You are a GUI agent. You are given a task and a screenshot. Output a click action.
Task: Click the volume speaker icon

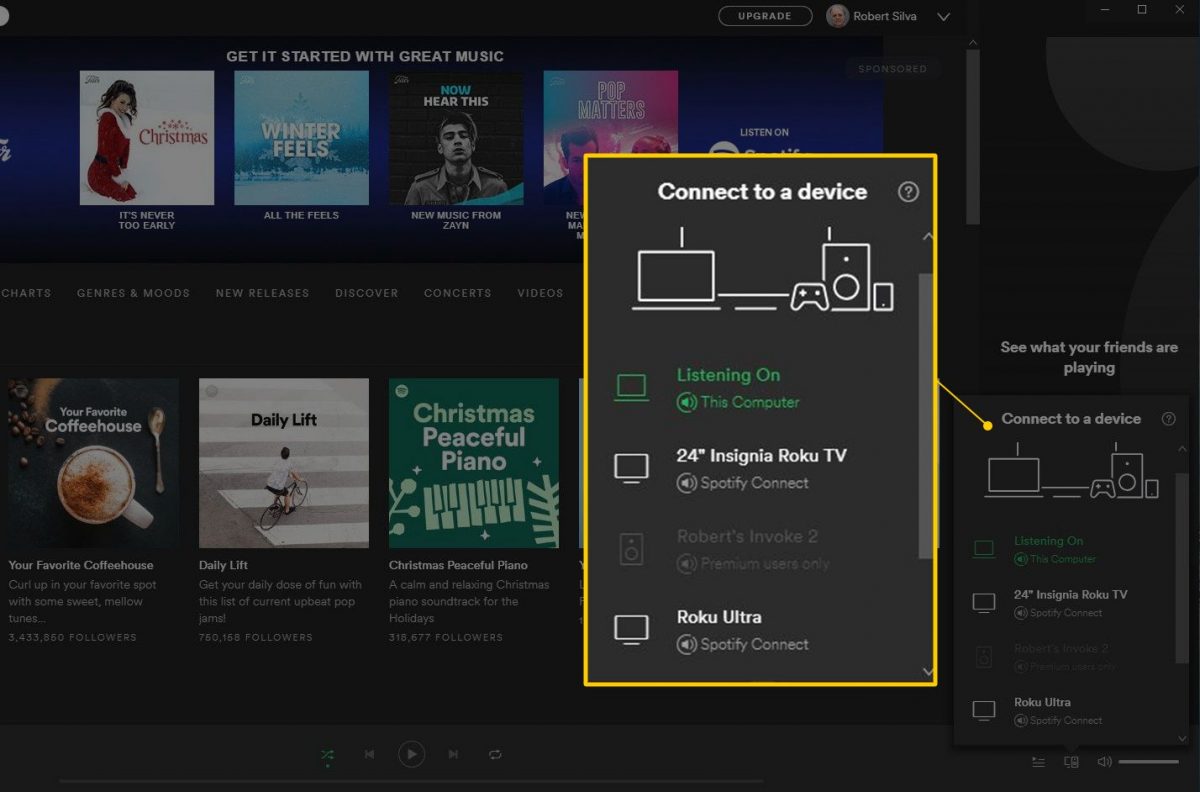coord(1104,761)
